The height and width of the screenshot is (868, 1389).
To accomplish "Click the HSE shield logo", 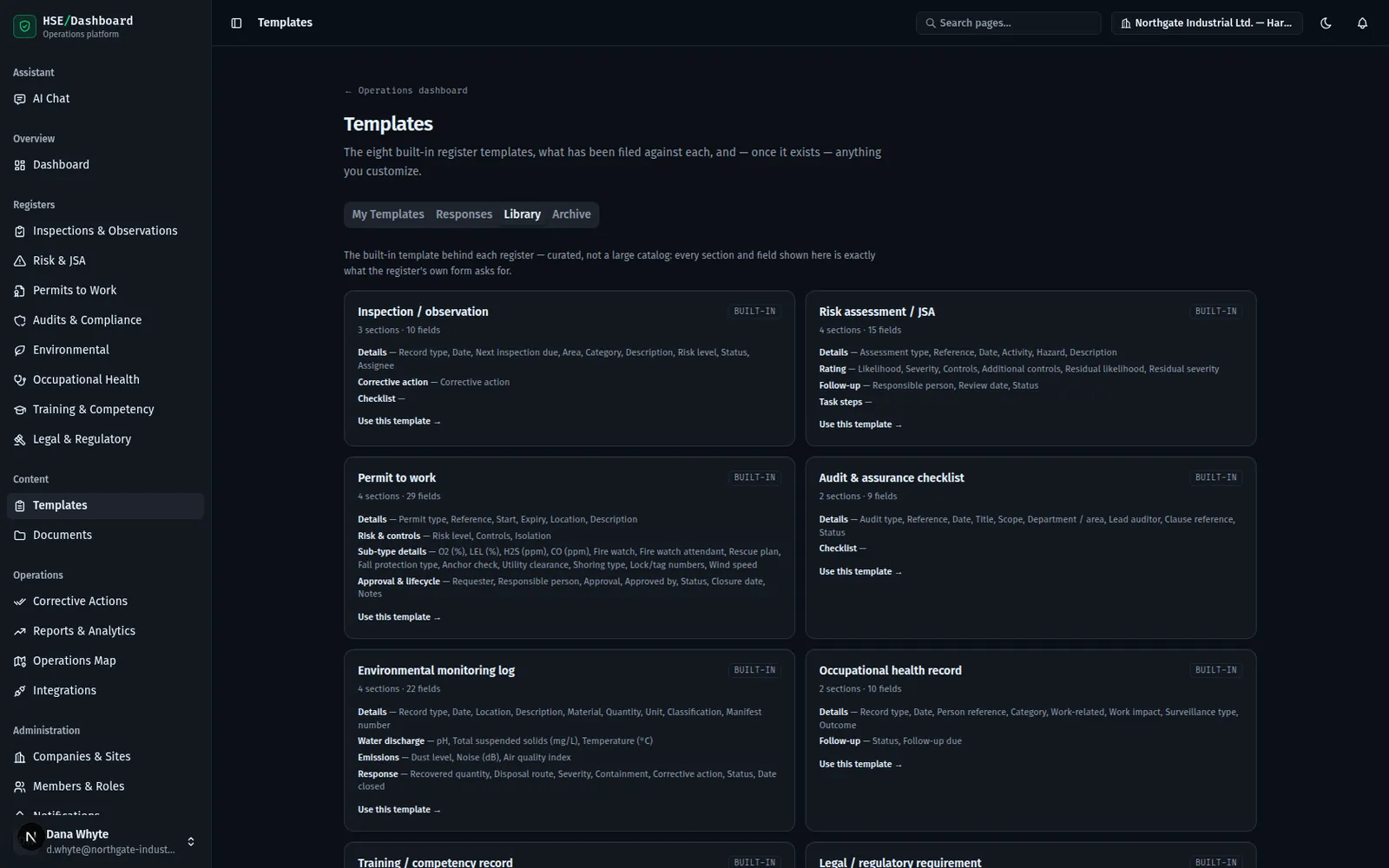I will pos(25,27).
